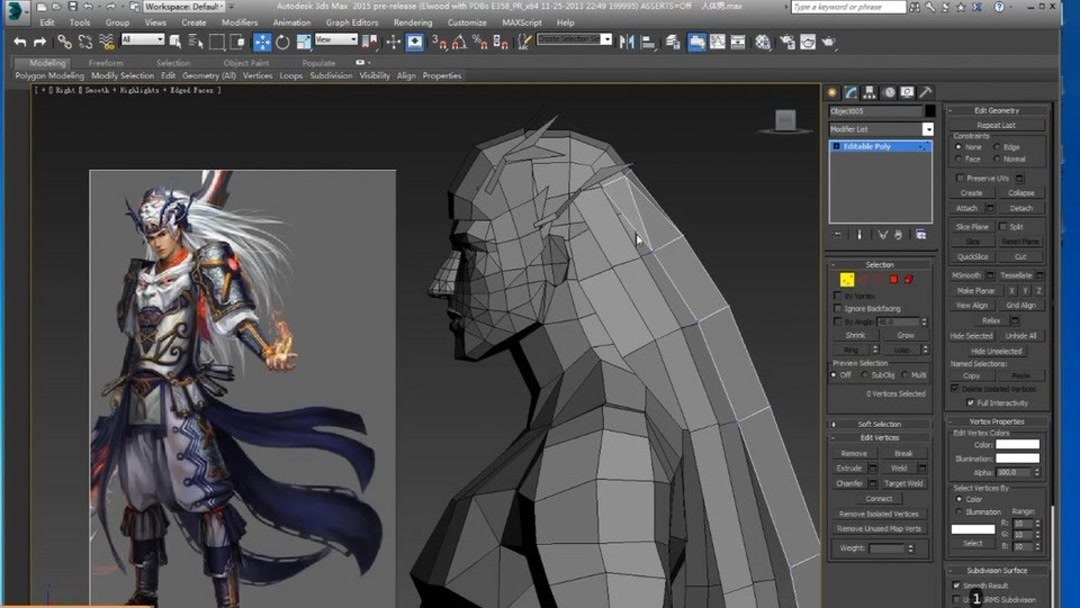The width and height of the screenshot is (1080, 608).
Task: Toggle the Preserve UVs checkbox
Action: coord(960,178)
